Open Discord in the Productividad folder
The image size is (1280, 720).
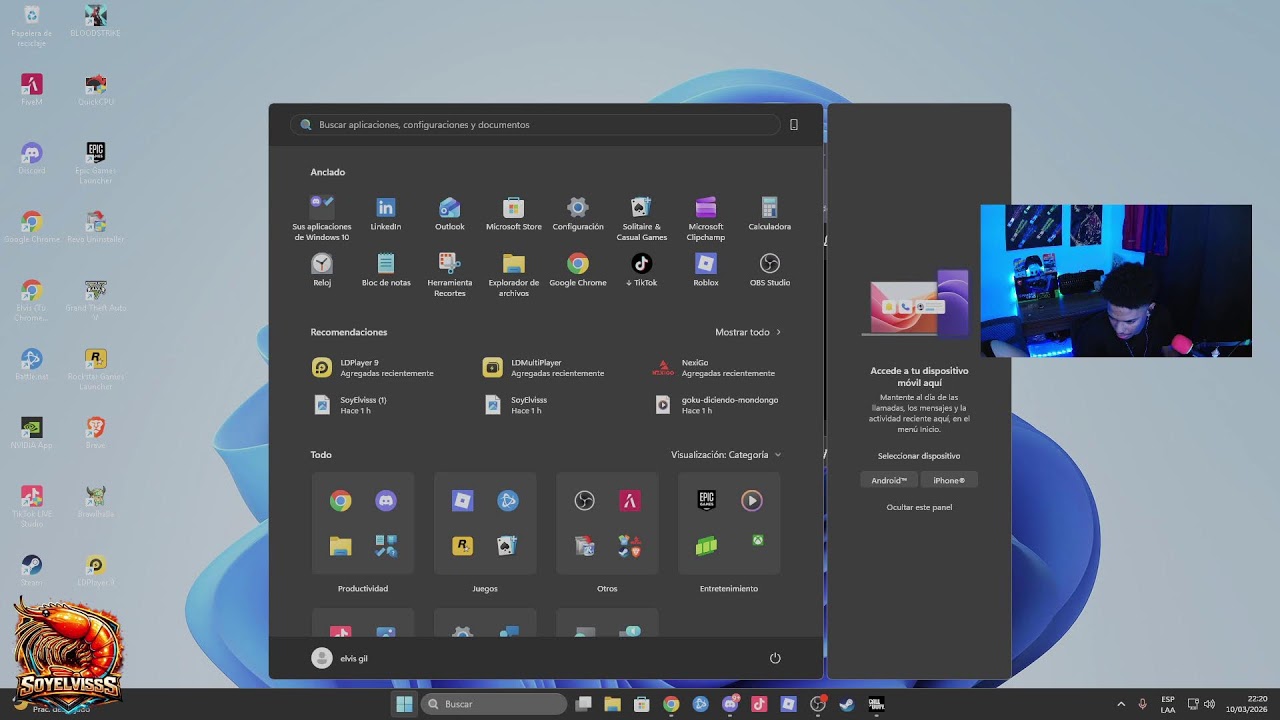(x=386, y=501)
